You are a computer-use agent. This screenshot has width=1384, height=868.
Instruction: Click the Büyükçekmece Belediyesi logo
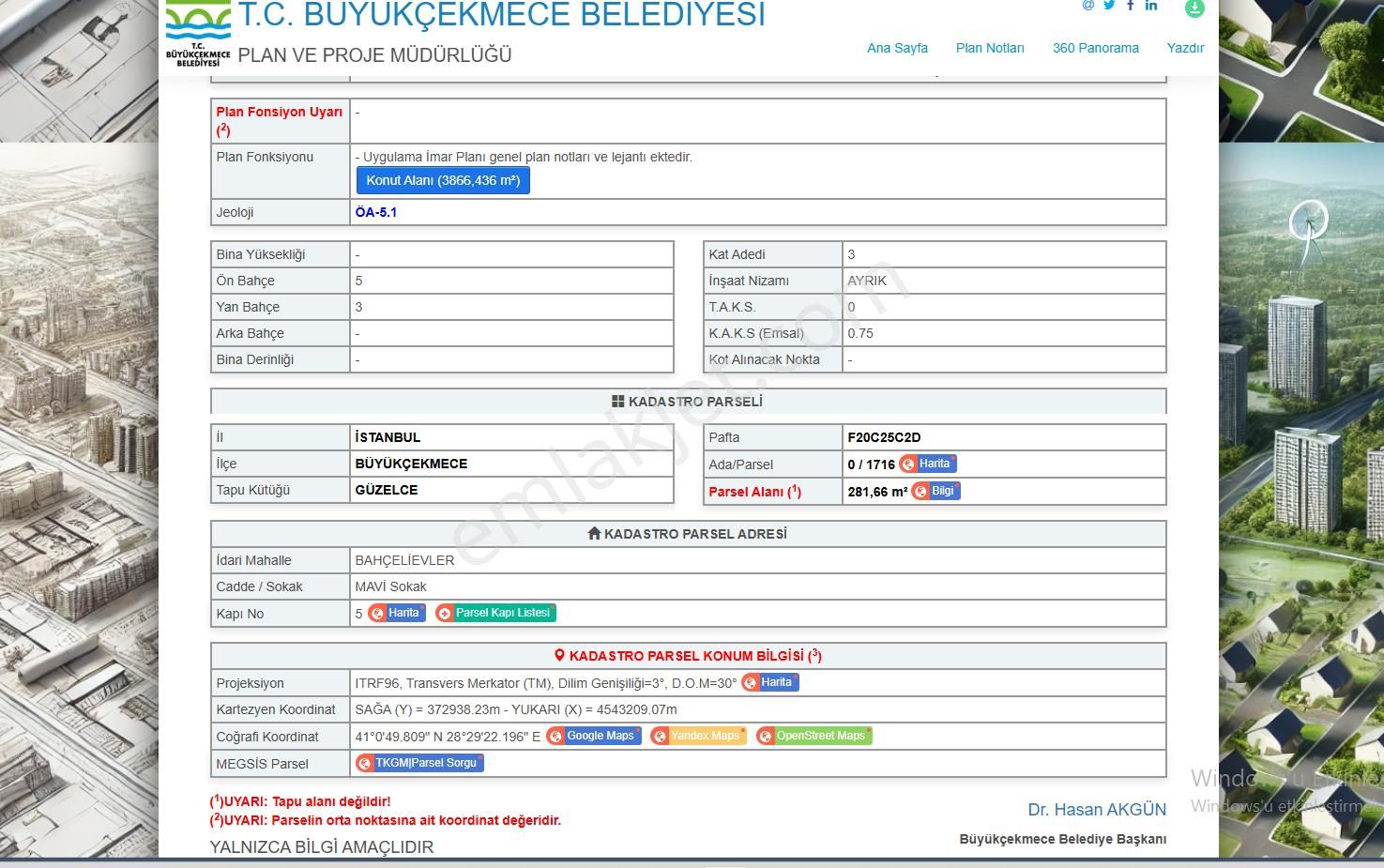tap(198, 34)
